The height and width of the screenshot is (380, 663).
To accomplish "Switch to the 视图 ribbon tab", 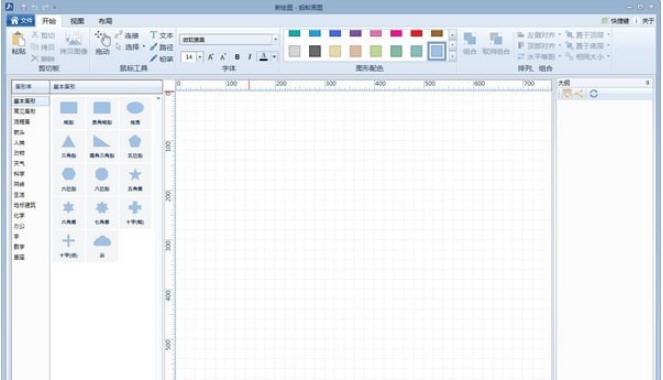I will (x=77, y=21).
